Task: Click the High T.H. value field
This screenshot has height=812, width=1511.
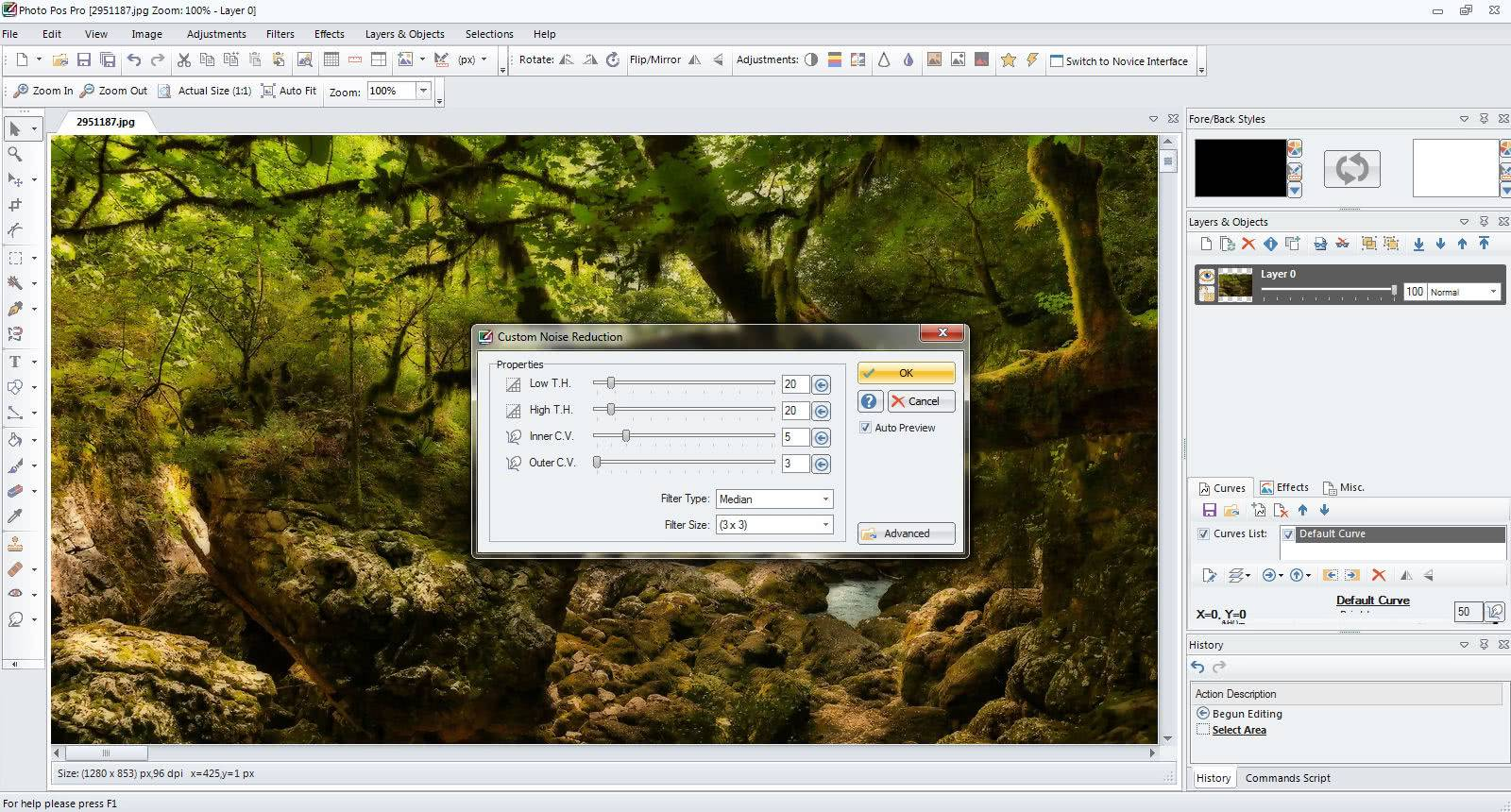Action: click(x=795, y=411)
